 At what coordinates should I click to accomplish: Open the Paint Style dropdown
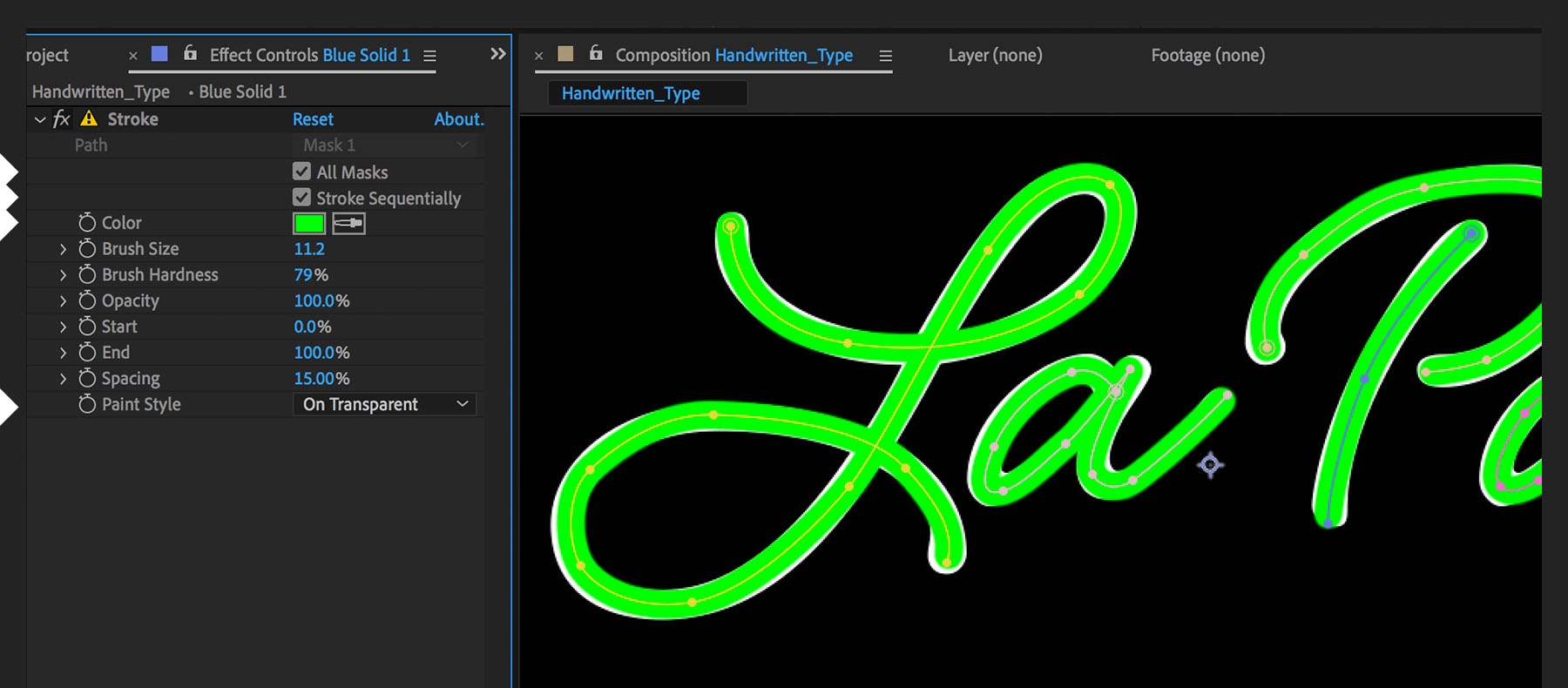[x=385, y=404]
